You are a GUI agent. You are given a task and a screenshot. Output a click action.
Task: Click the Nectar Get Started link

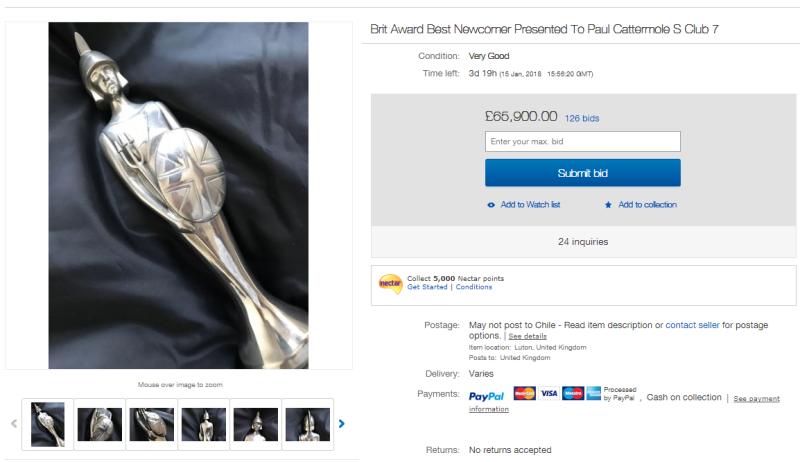(428, 288)
